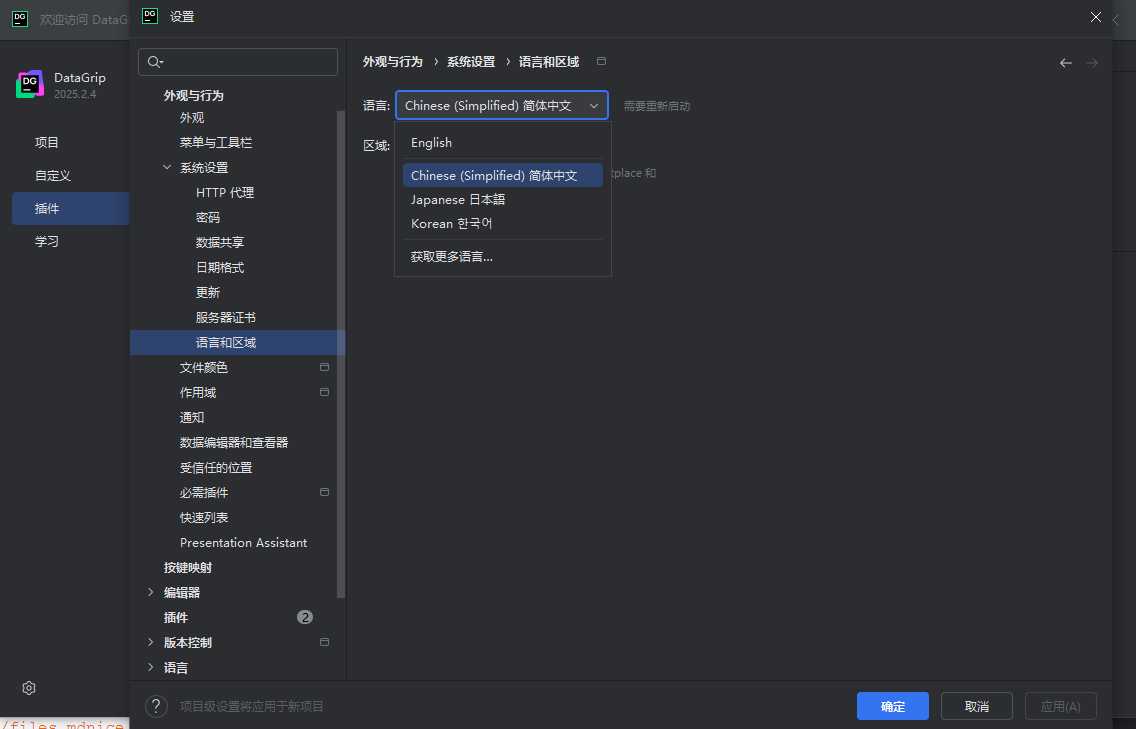1136x729 pixels.
Task: Open the 语言 combo box
Action: pos(501,106)
